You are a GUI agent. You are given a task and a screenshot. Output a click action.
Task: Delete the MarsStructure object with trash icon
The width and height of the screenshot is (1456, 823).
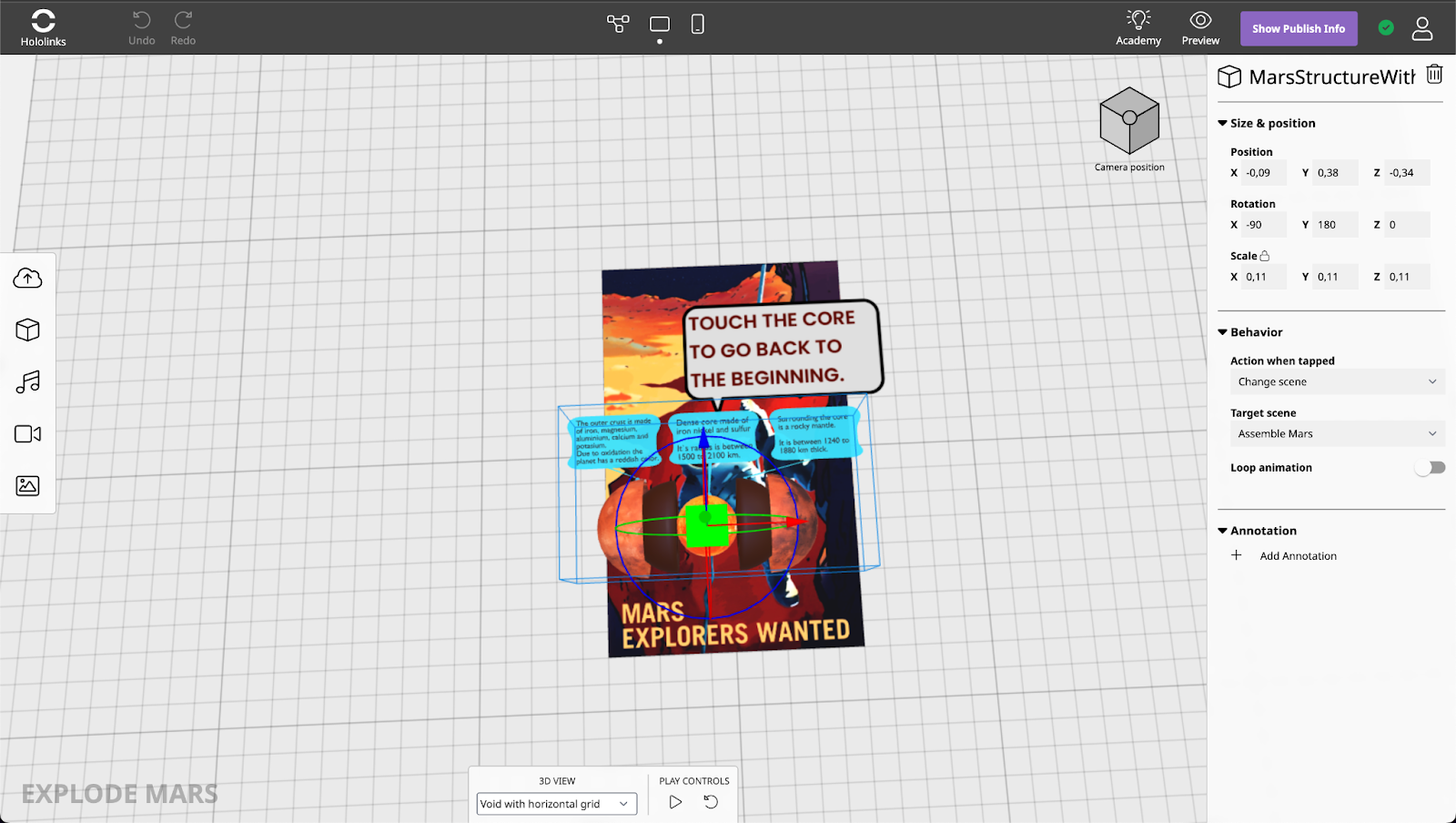tap(1434, 75)
